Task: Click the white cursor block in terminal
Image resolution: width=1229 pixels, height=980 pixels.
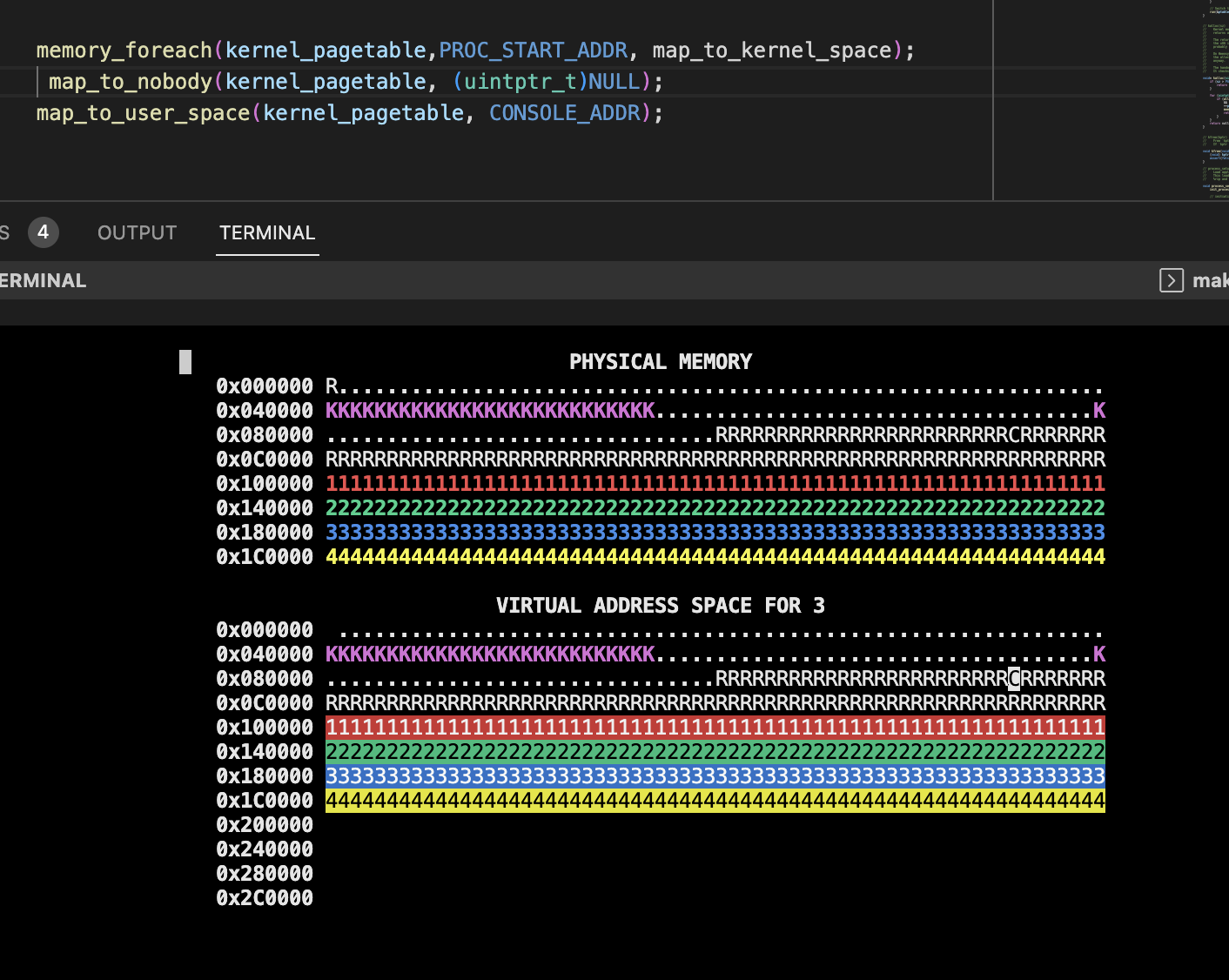Action: pyautogui.click(x=185, y=362)
